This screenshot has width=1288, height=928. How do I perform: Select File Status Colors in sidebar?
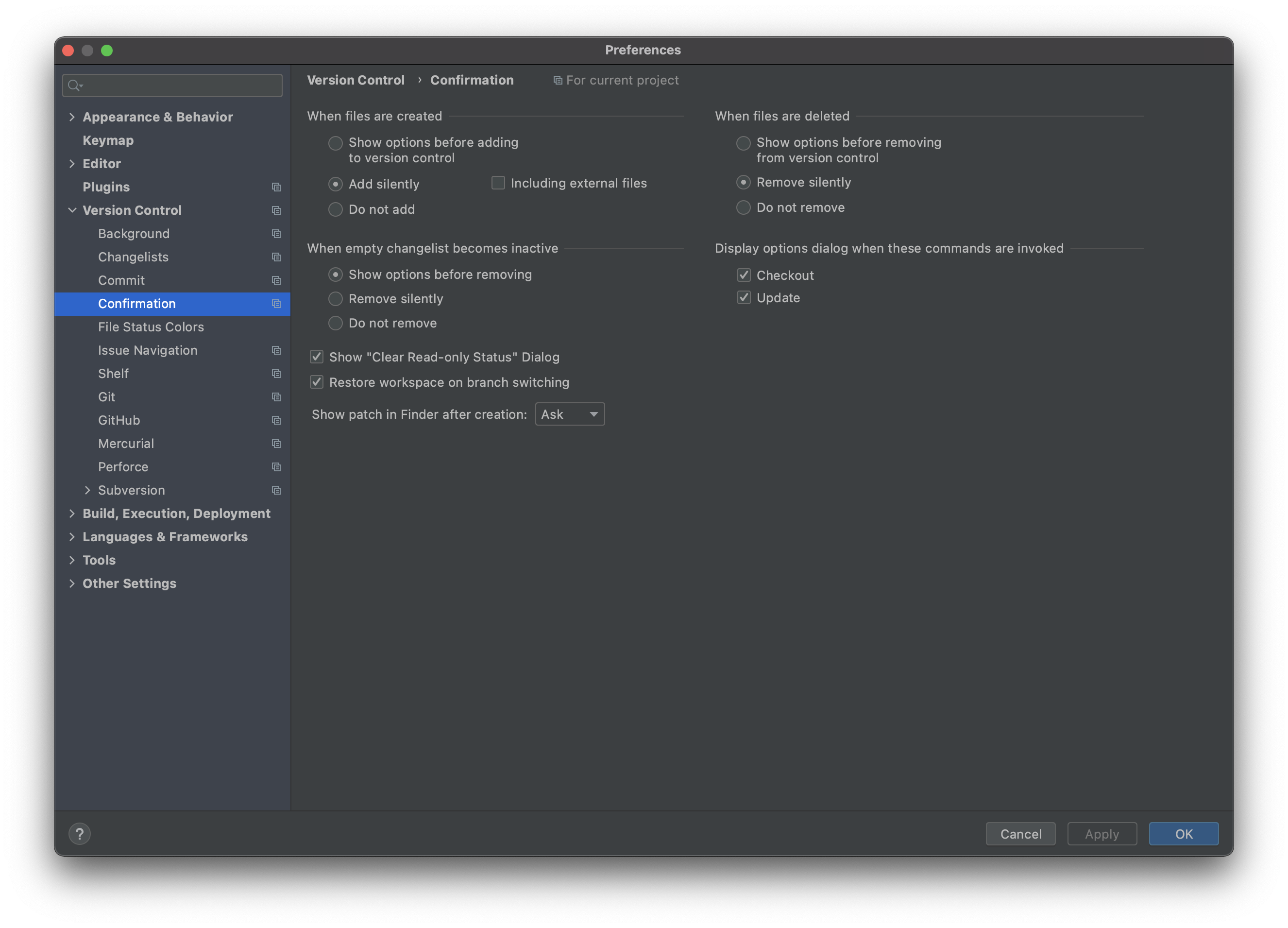(x=151, y=327)
